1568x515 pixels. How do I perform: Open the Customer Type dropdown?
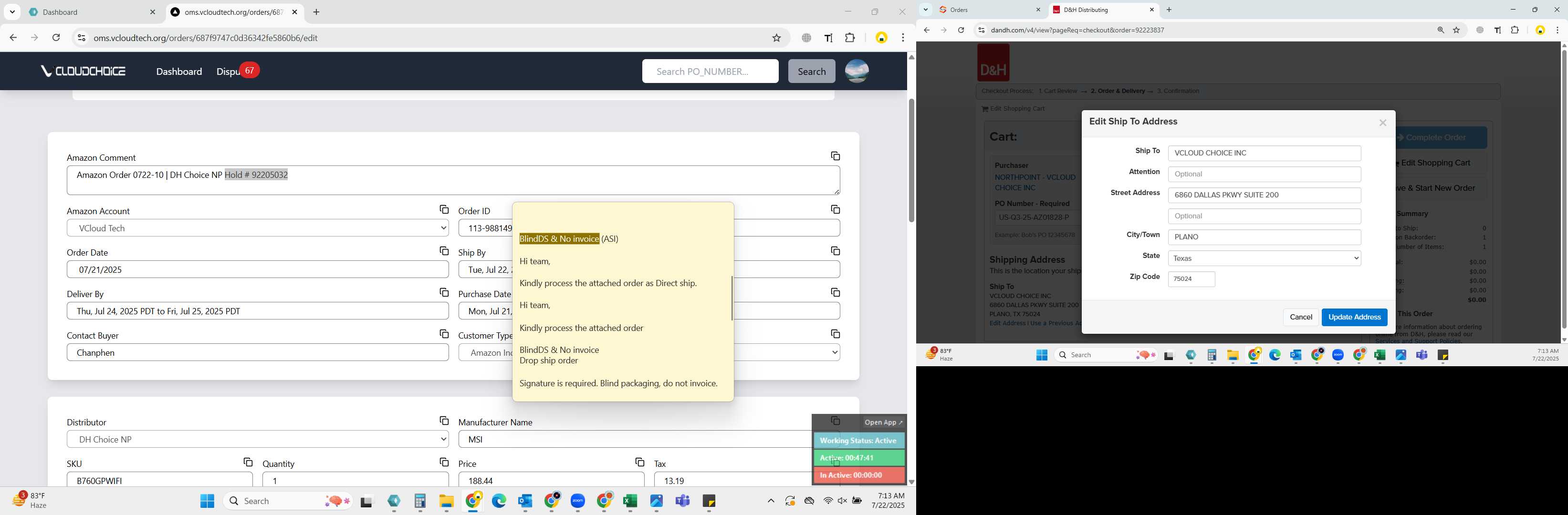(649, 352)
